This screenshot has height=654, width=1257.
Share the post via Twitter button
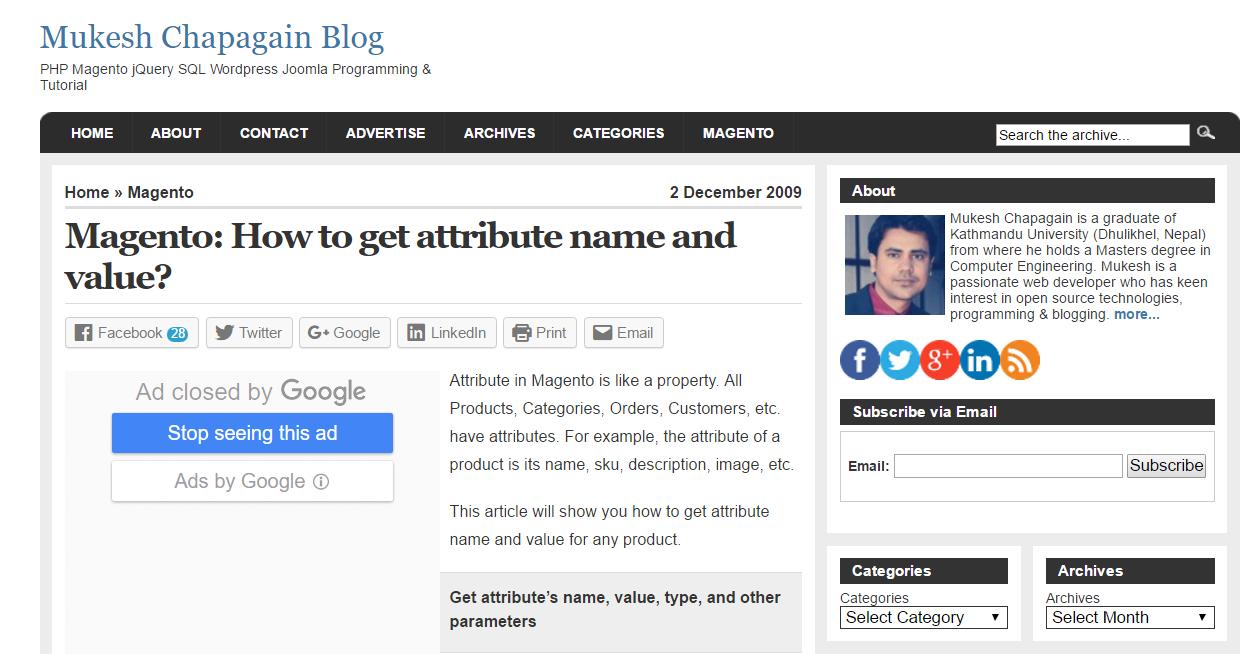tap(249, 333)
